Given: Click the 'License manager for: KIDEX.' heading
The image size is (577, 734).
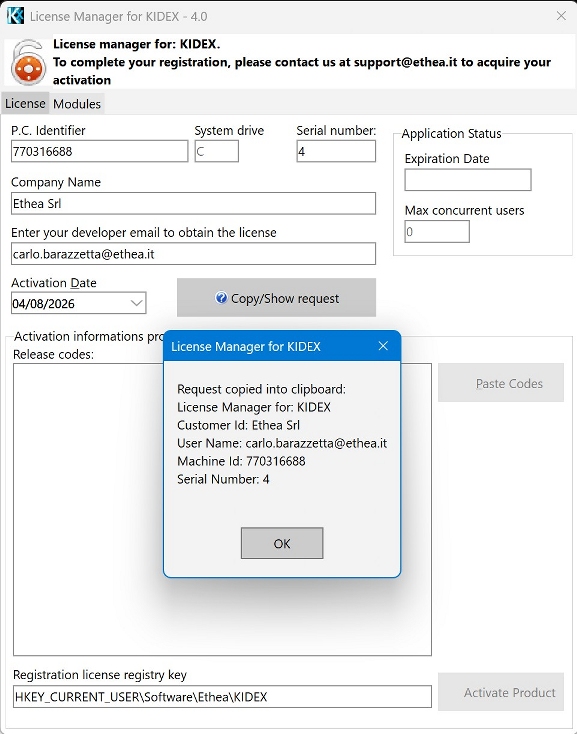Looking at the screenshot, I should point(136,44).
